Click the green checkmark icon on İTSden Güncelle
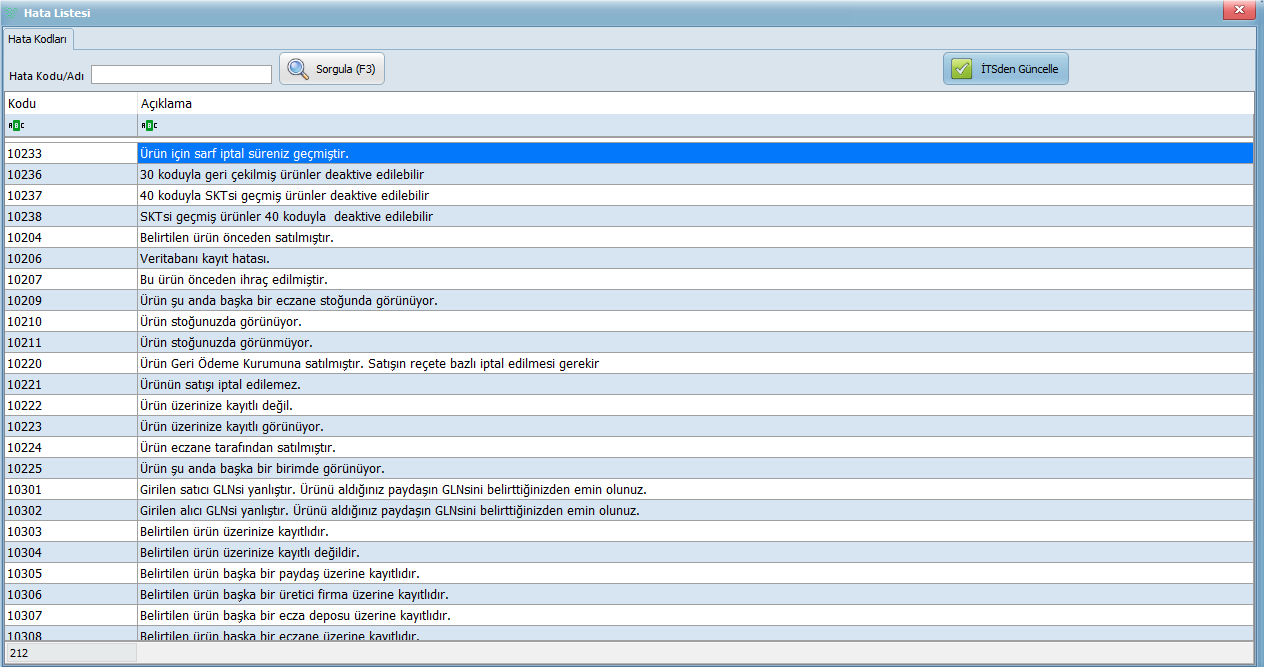This screenshot has height=667, width=1264. point(961,69)
